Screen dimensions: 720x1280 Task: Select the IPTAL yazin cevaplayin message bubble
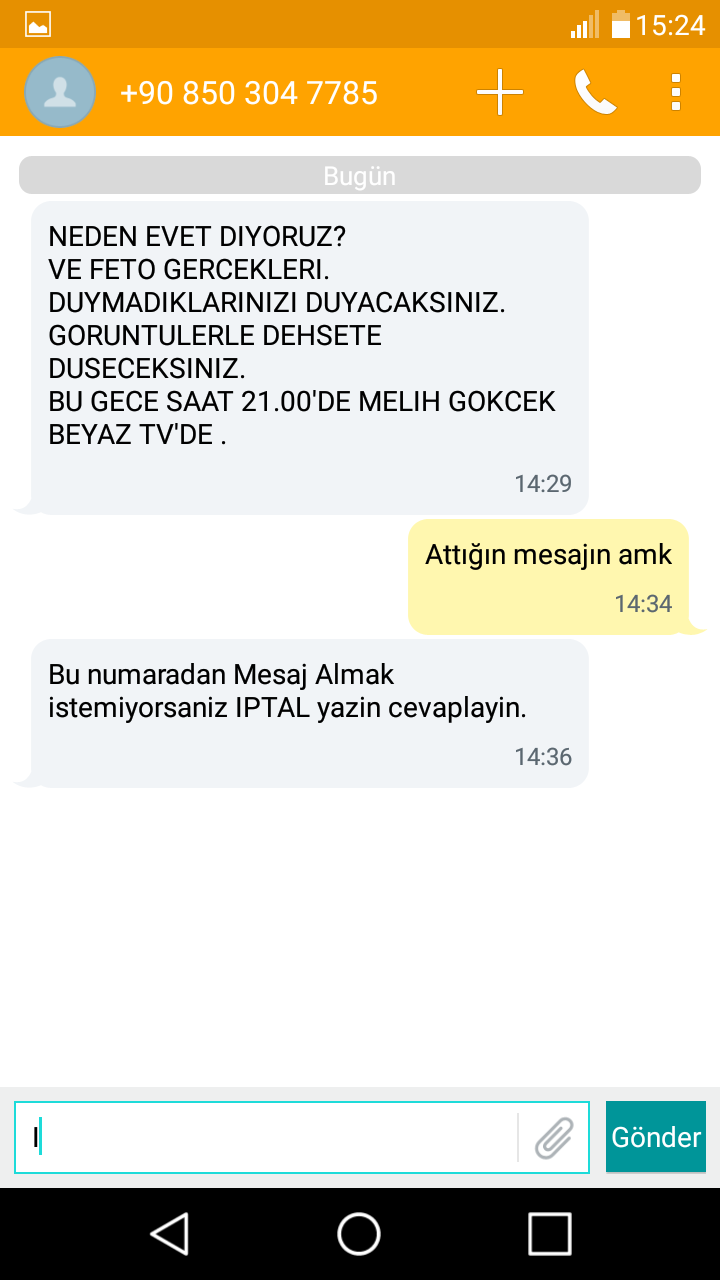(x=309, y=713)
